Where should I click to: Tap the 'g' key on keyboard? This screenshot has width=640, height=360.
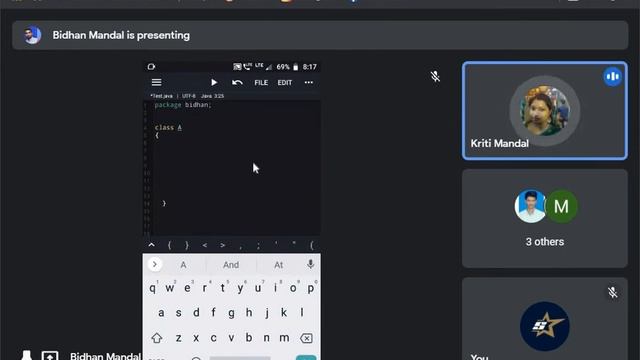coord(231,313)
